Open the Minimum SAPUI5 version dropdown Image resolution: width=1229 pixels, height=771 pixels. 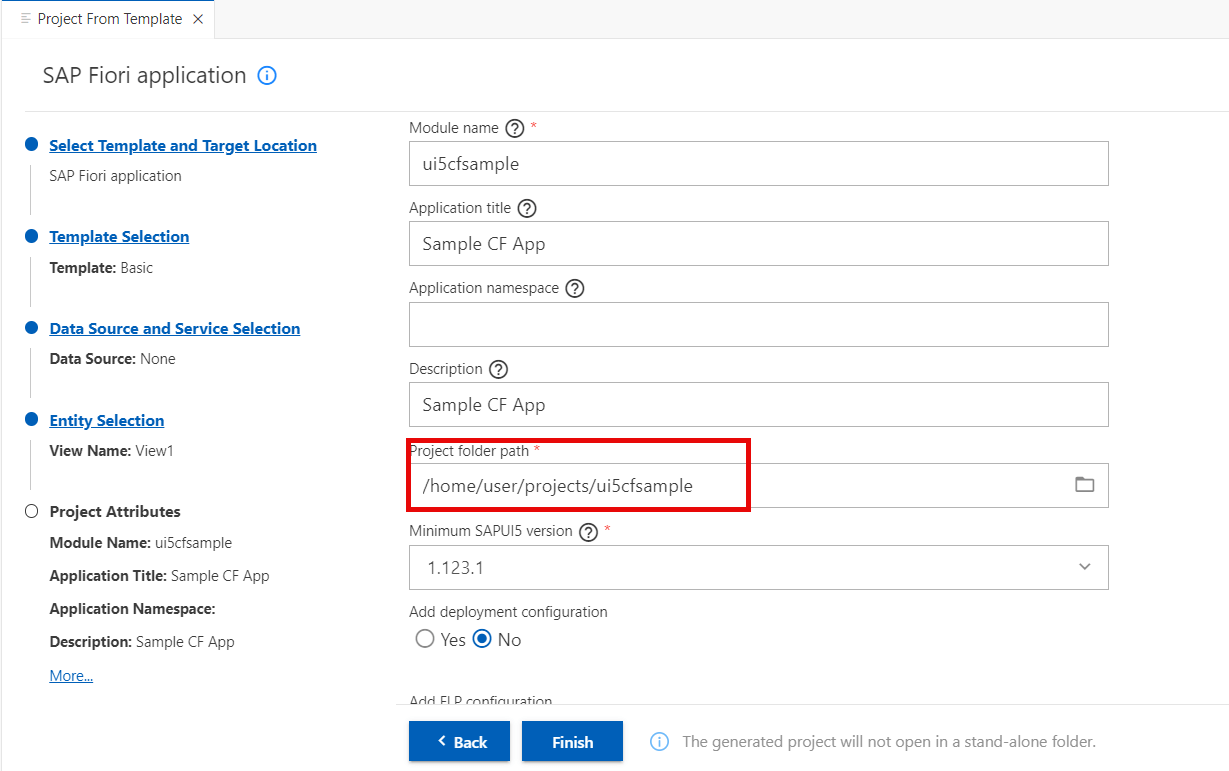(x=1084, y=567)
